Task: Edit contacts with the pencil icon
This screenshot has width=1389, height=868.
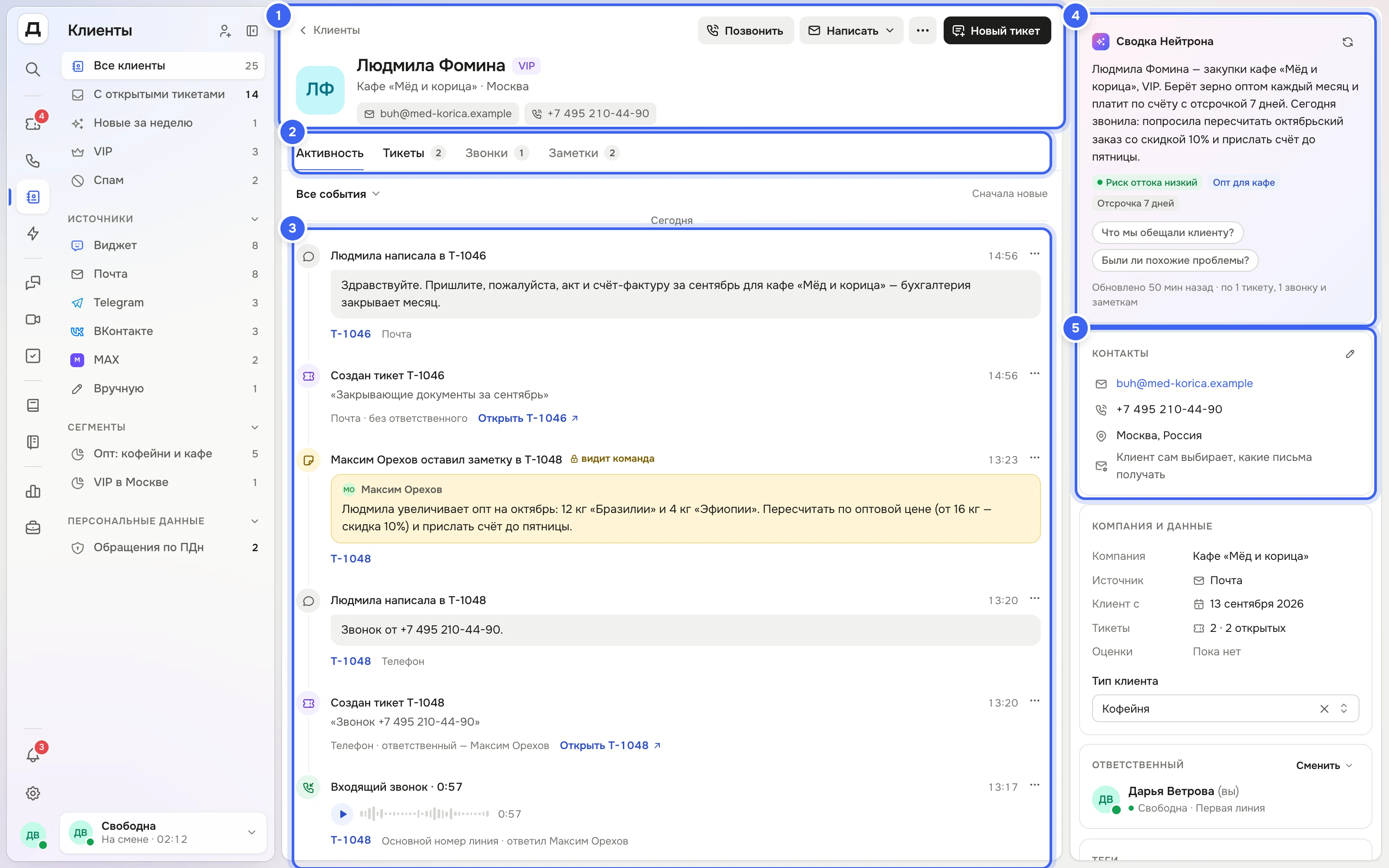Action: pos(1350,354)
